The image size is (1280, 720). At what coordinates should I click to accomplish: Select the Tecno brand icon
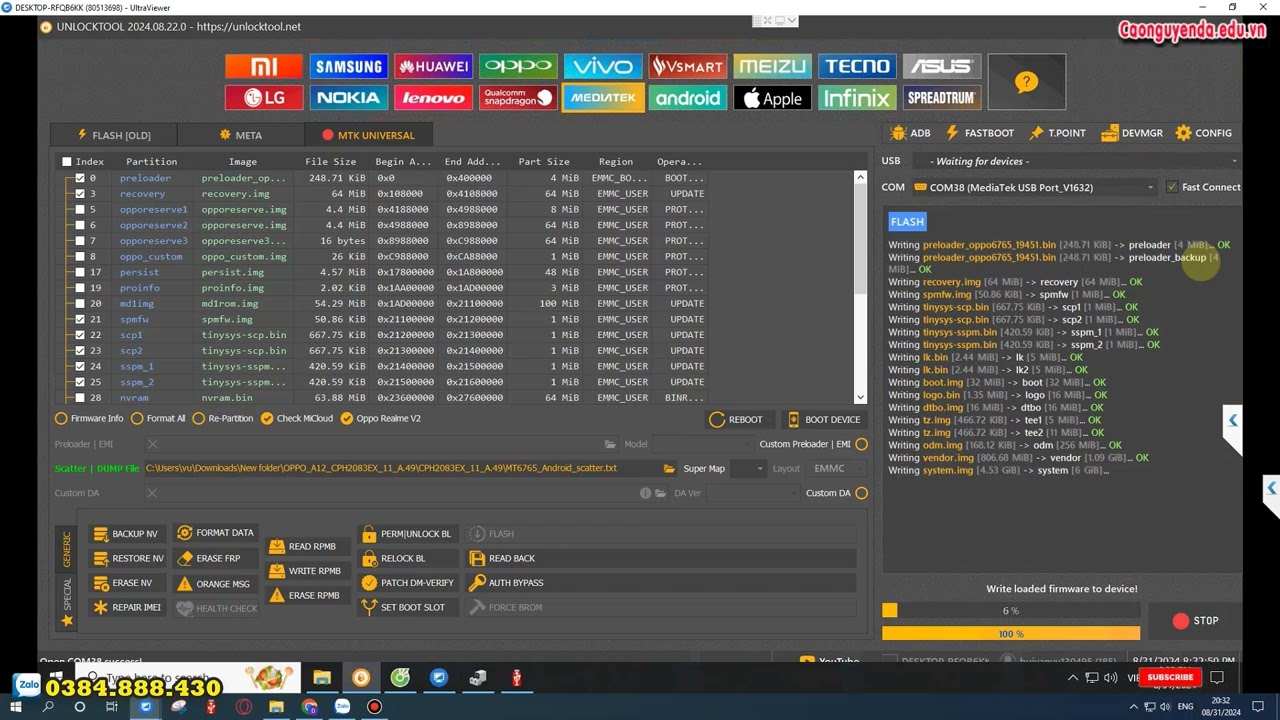(x=857, y=66)
